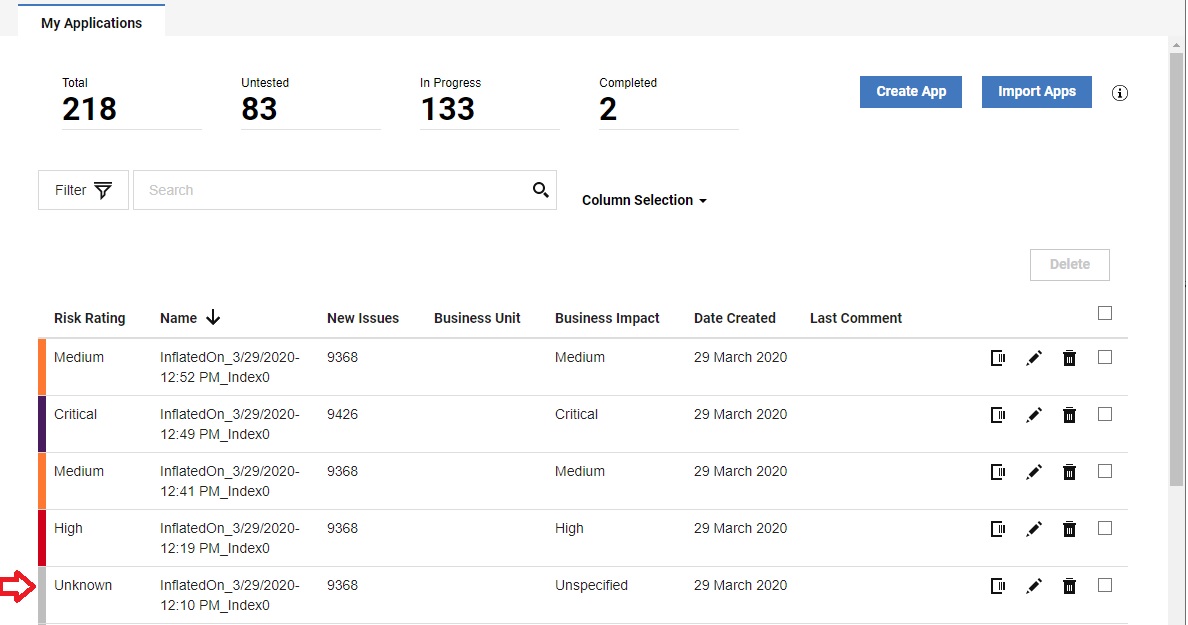Click the purple Critical risk color bar
This screenshot has width=1188, height=625.
42,424
